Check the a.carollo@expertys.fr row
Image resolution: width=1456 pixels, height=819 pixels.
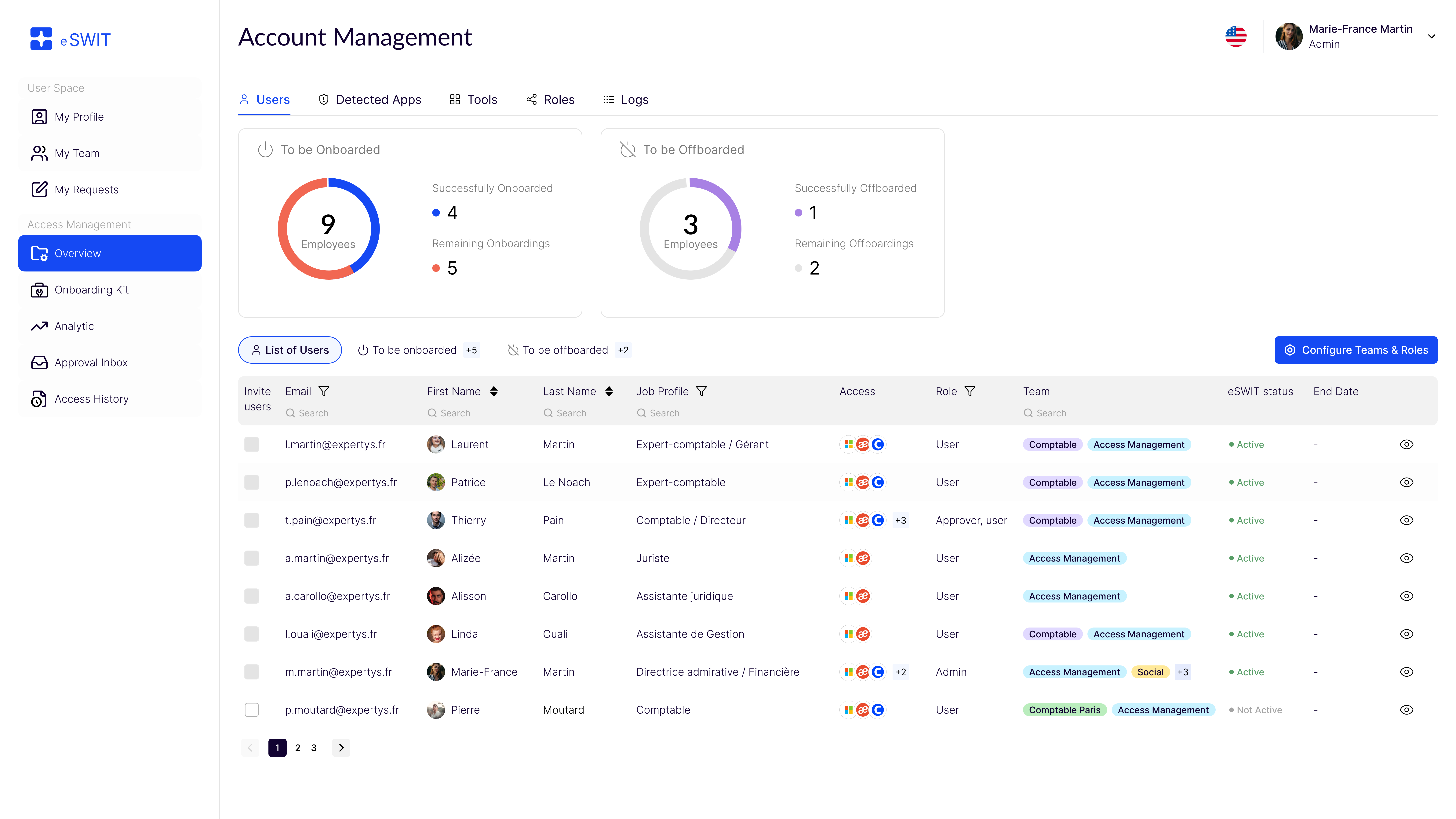(x=252, y=596)
